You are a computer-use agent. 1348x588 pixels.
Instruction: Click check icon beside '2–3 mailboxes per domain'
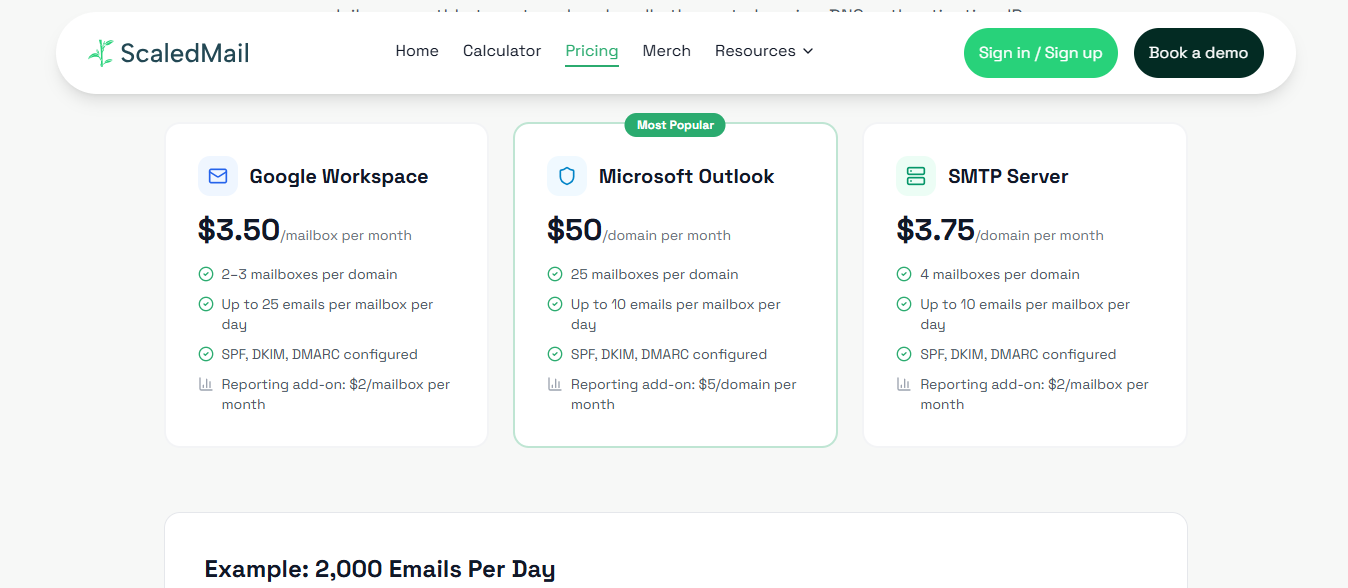click(x=206, y=274)
